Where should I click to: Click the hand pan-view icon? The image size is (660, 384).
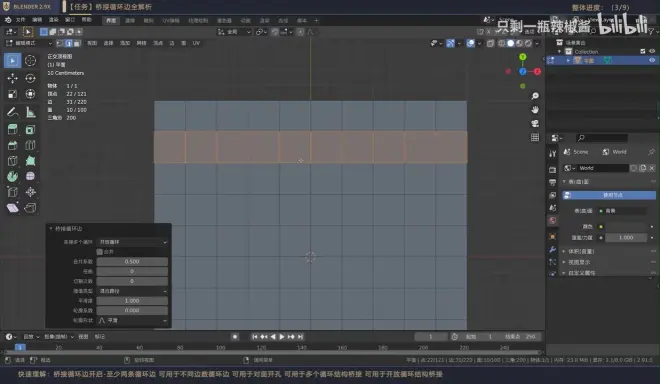pos(535,109)
